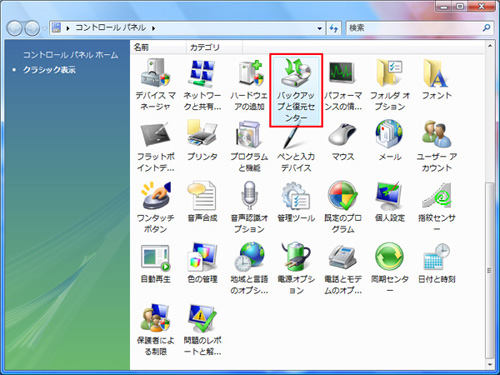Expand the arrow before コントロール パネル breadcrumb

point(68,28)
